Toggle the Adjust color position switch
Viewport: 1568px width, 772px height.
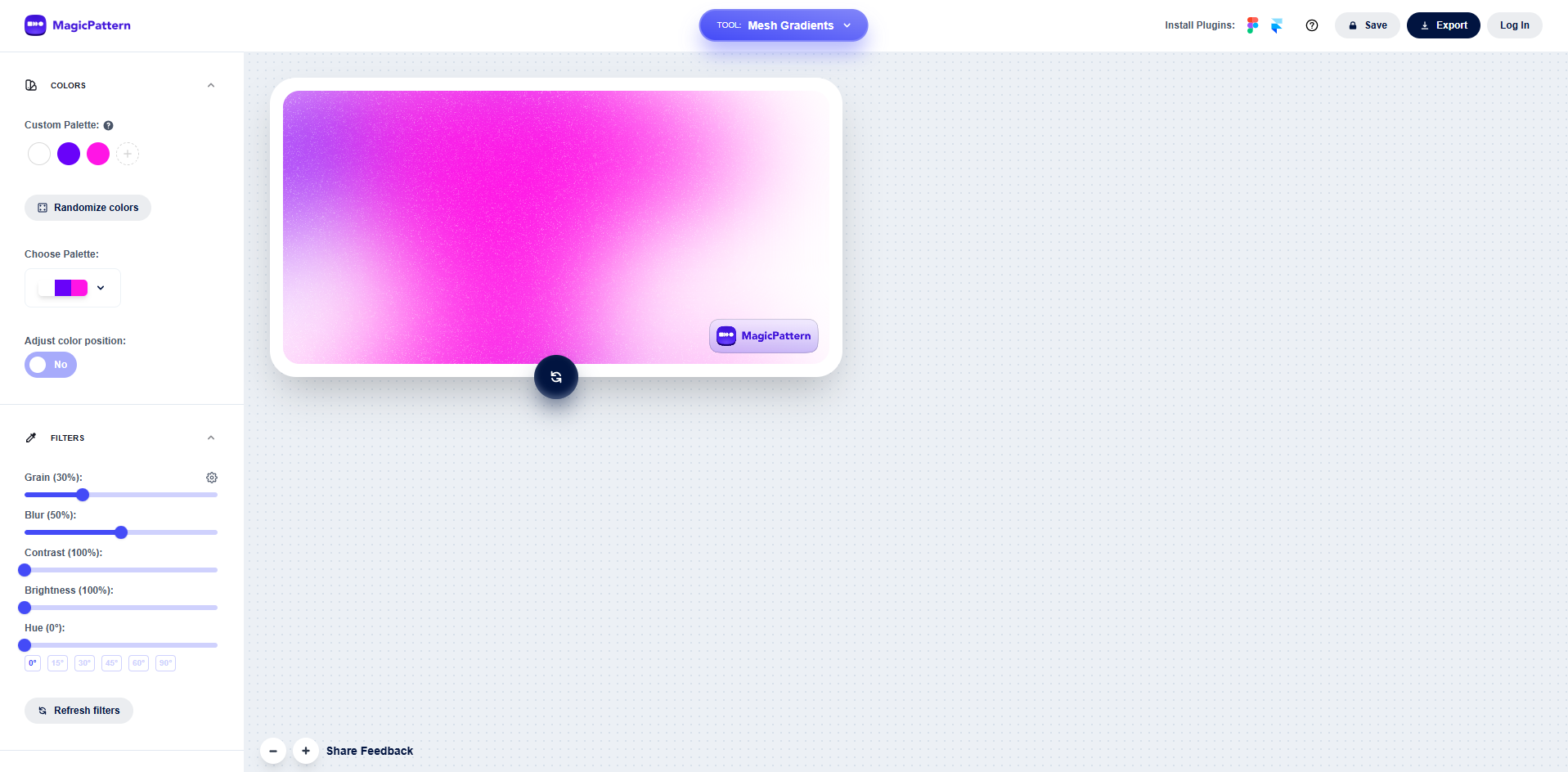(50, 365)
